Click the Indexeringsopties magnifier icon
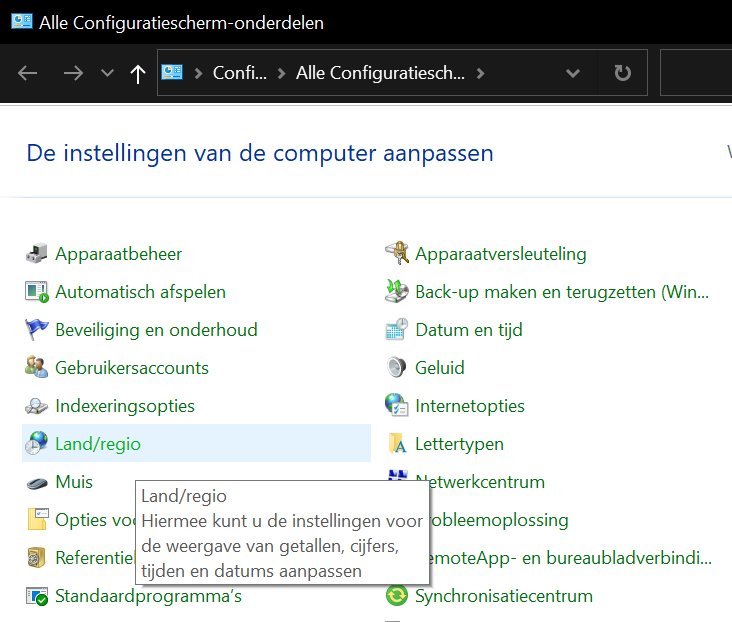This screenshot has height=622, width=732. click(36, 406)
